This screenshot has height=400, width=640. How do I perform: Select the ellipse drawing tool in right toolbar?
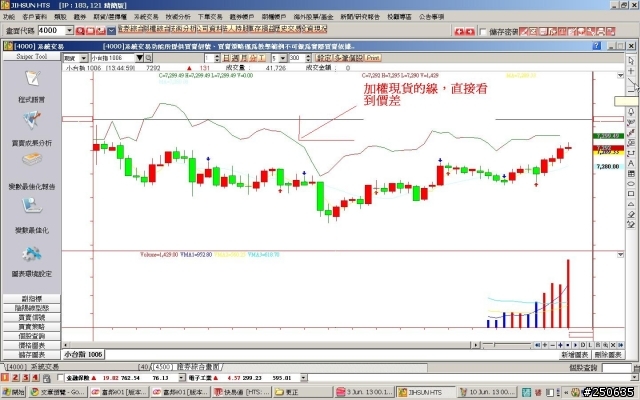click(x=631, y=184)
